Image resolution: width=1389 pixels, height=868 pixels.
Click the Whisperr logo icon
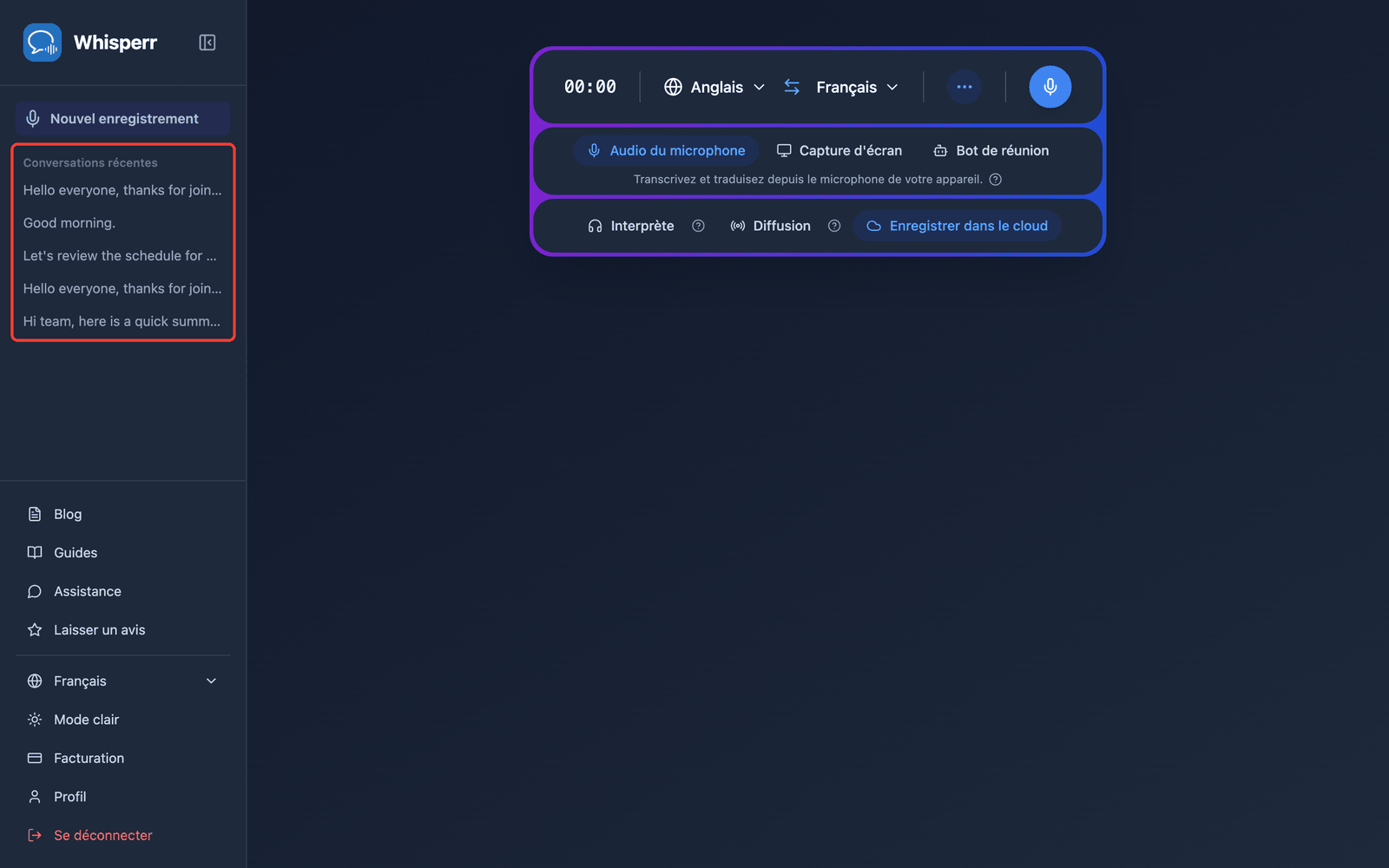42,43
